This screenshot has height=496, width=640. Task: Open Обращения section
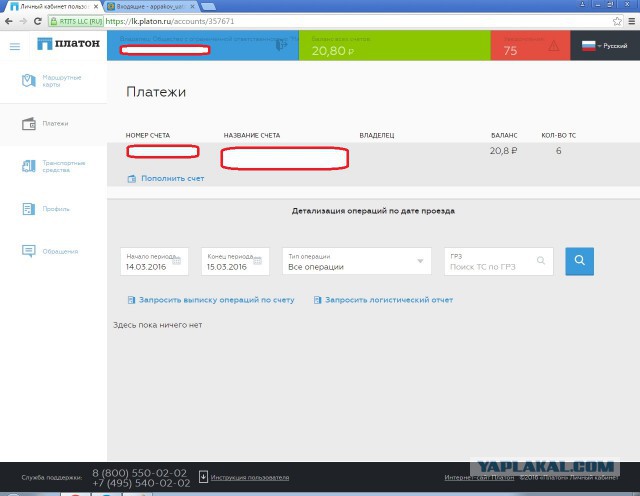pos(50,251)
